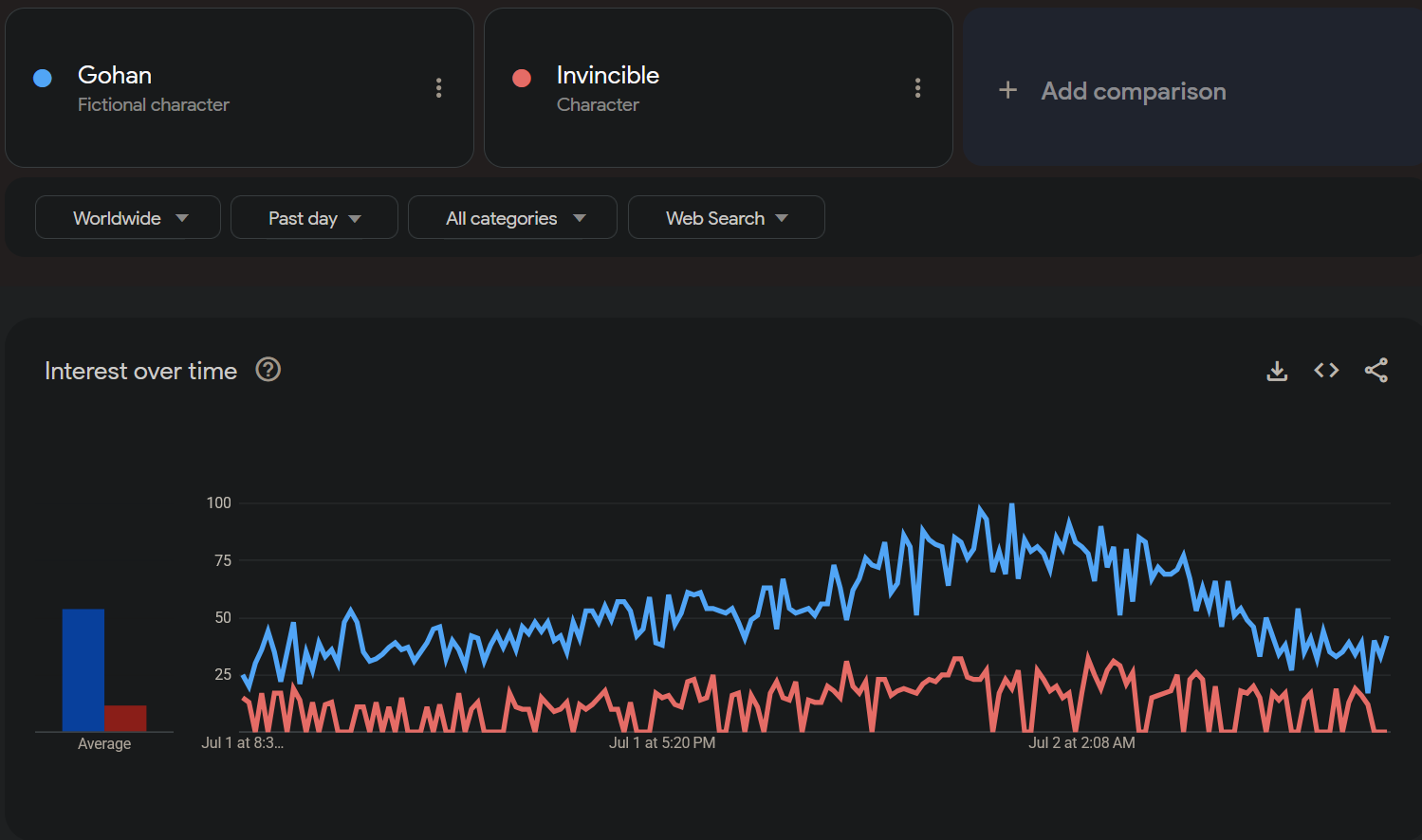Share the Interest over time chart

1376,370
